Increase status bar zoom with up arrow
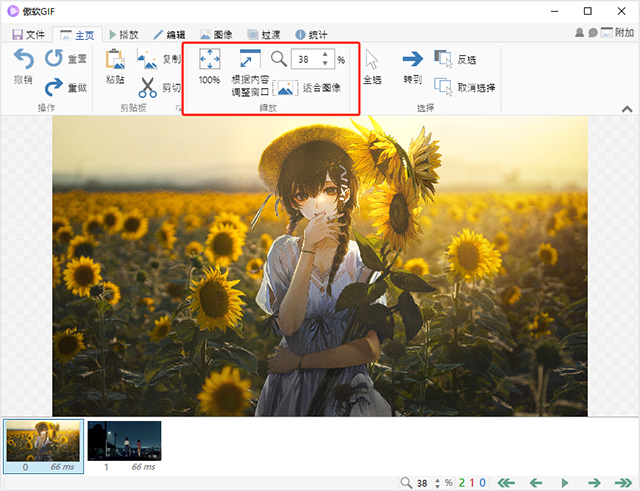 click(437, 480)
